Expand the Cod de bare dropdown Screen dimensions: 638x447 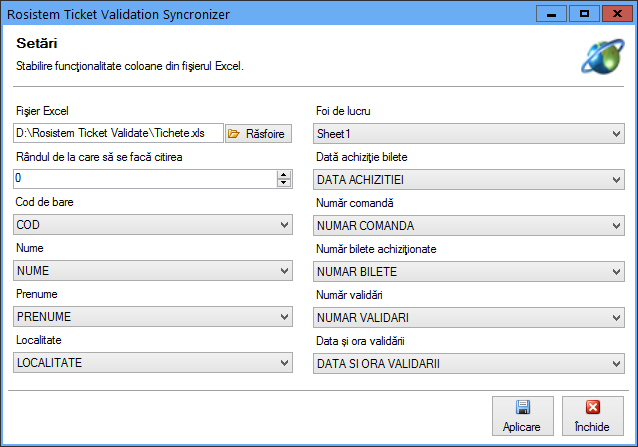[x=153, y=225]
